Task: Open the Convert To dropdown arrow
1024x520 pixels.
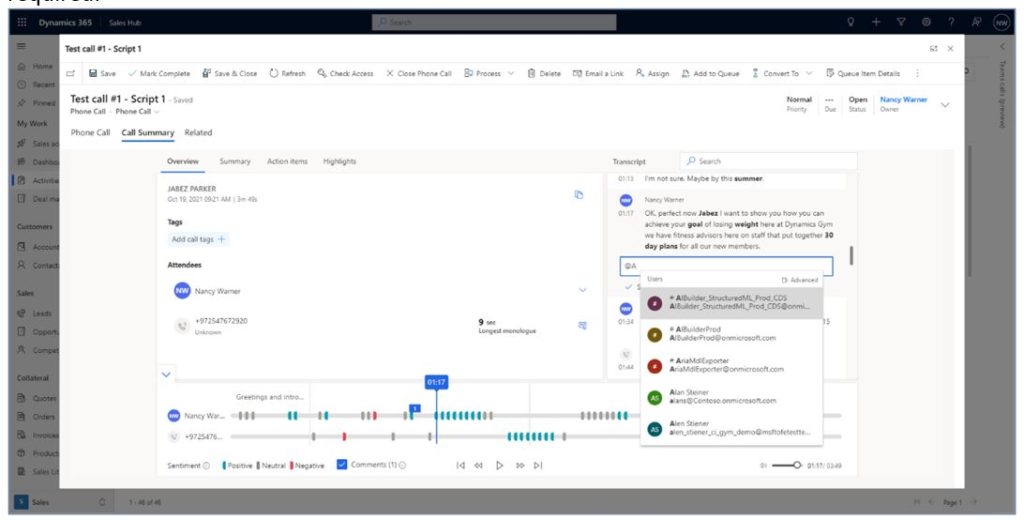Action: point(809,73)
